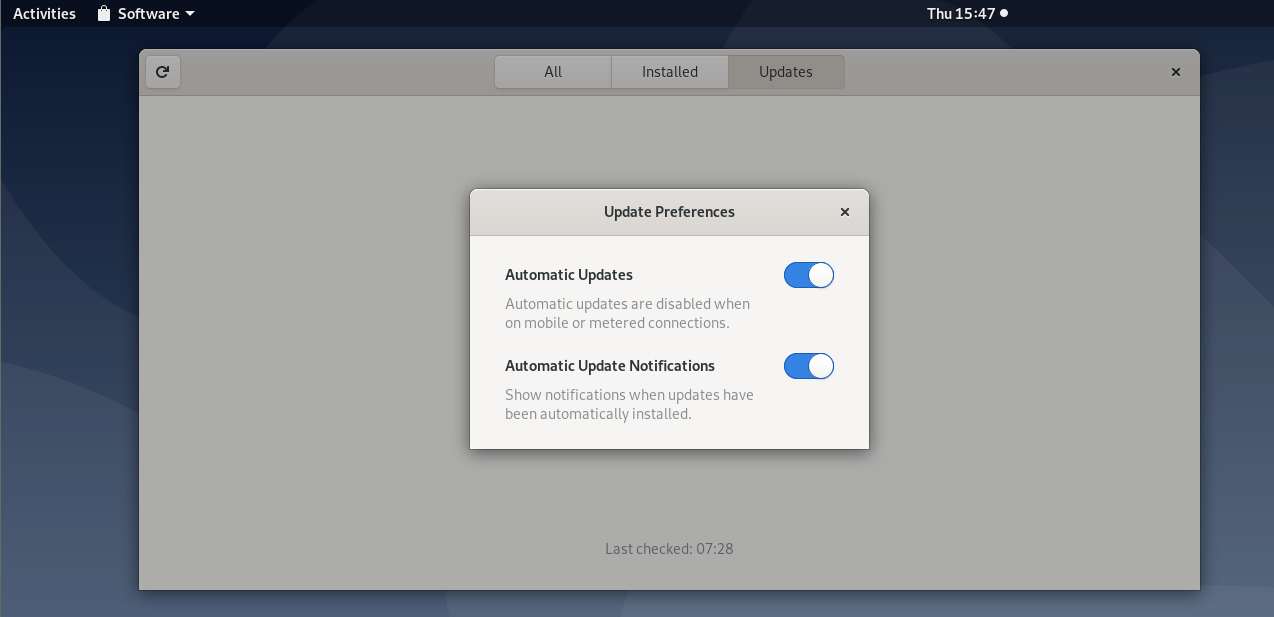This screenshot has height=617, width=1274.
Task: Switch to the All tab
Action: tap(553, 72)
